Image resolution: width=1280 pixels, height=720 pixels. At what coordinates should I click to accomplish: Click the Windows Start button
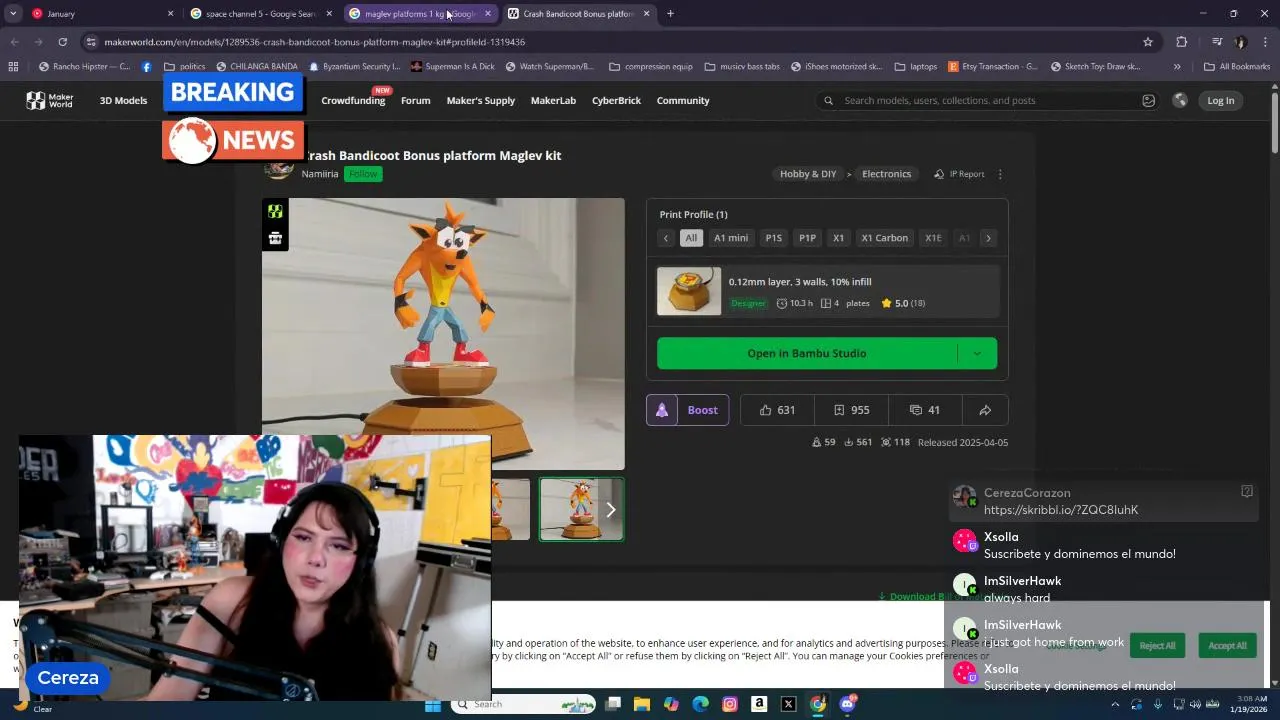[x=432, y=704]
